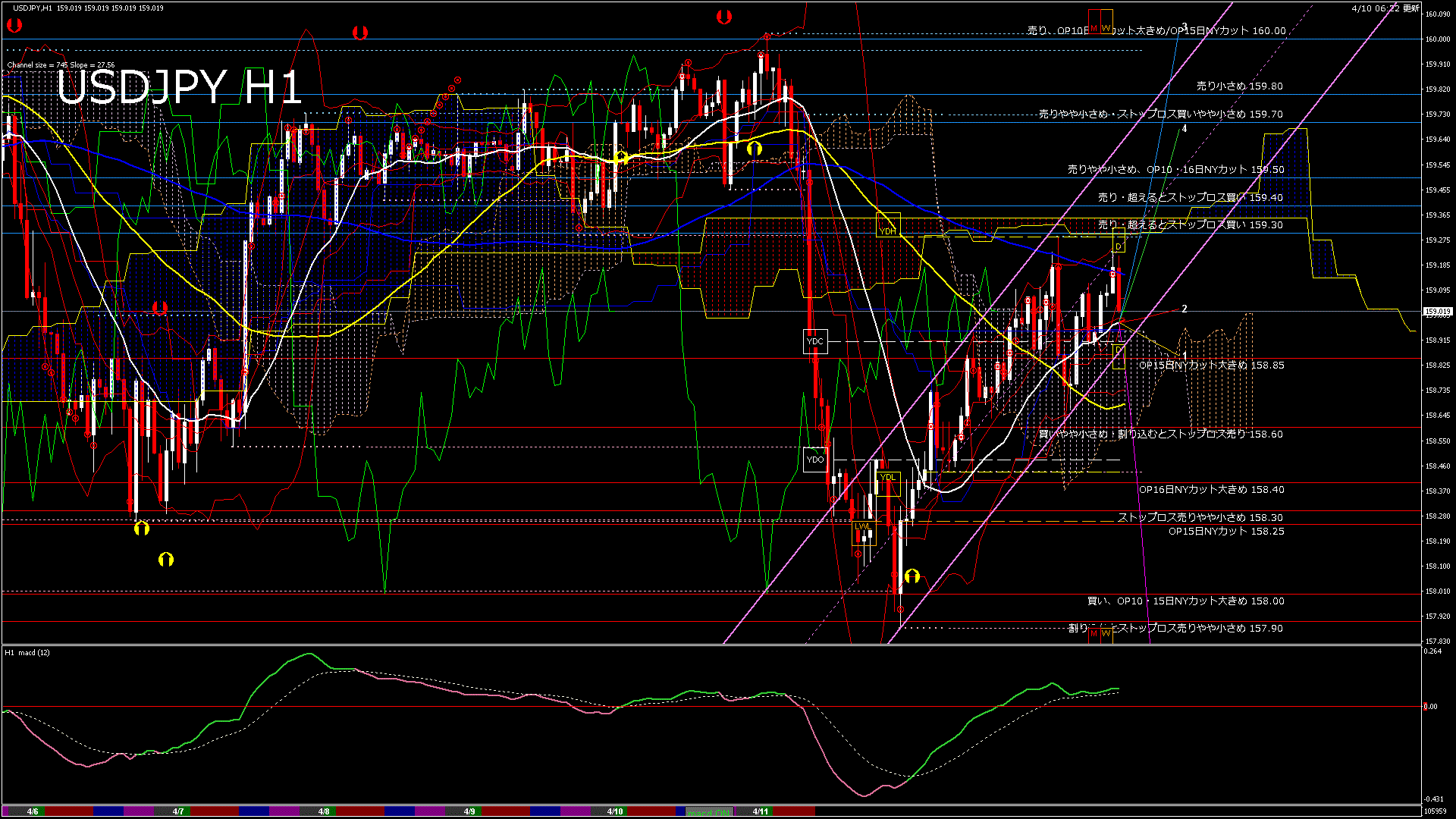
Task: Click the USDJPY,H1 symbol header text
Action: pyautogui.click(x=33, y=8)
